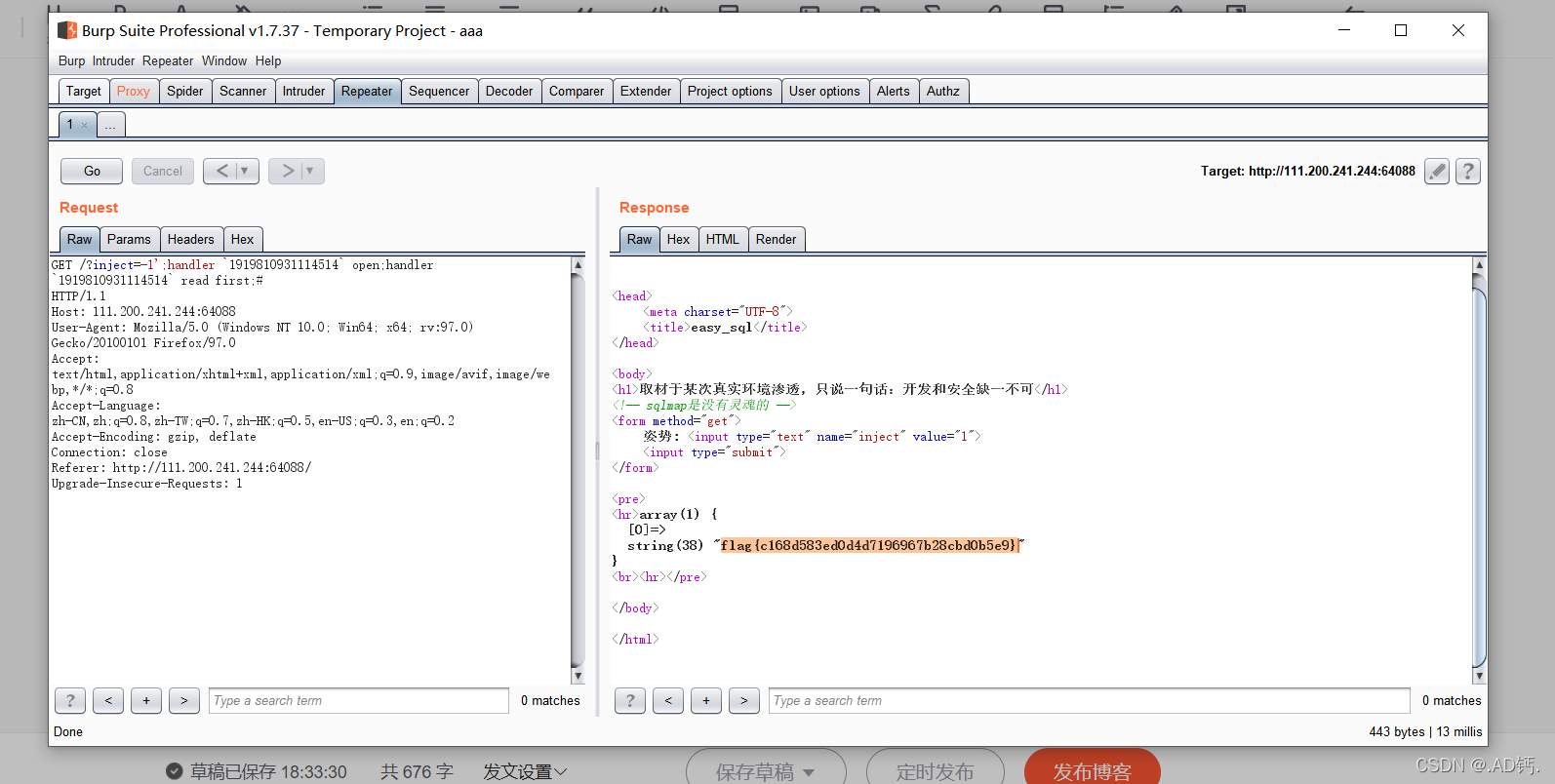The image size is (1555, 784).
Task: Click the highlighted flag string in response
Action: (868, 545)
